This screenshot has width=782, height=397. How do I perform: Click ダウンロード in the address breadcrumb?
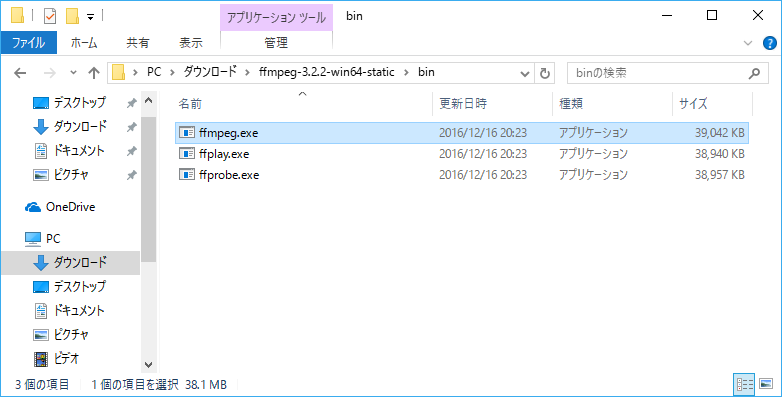tap(210, 72)
